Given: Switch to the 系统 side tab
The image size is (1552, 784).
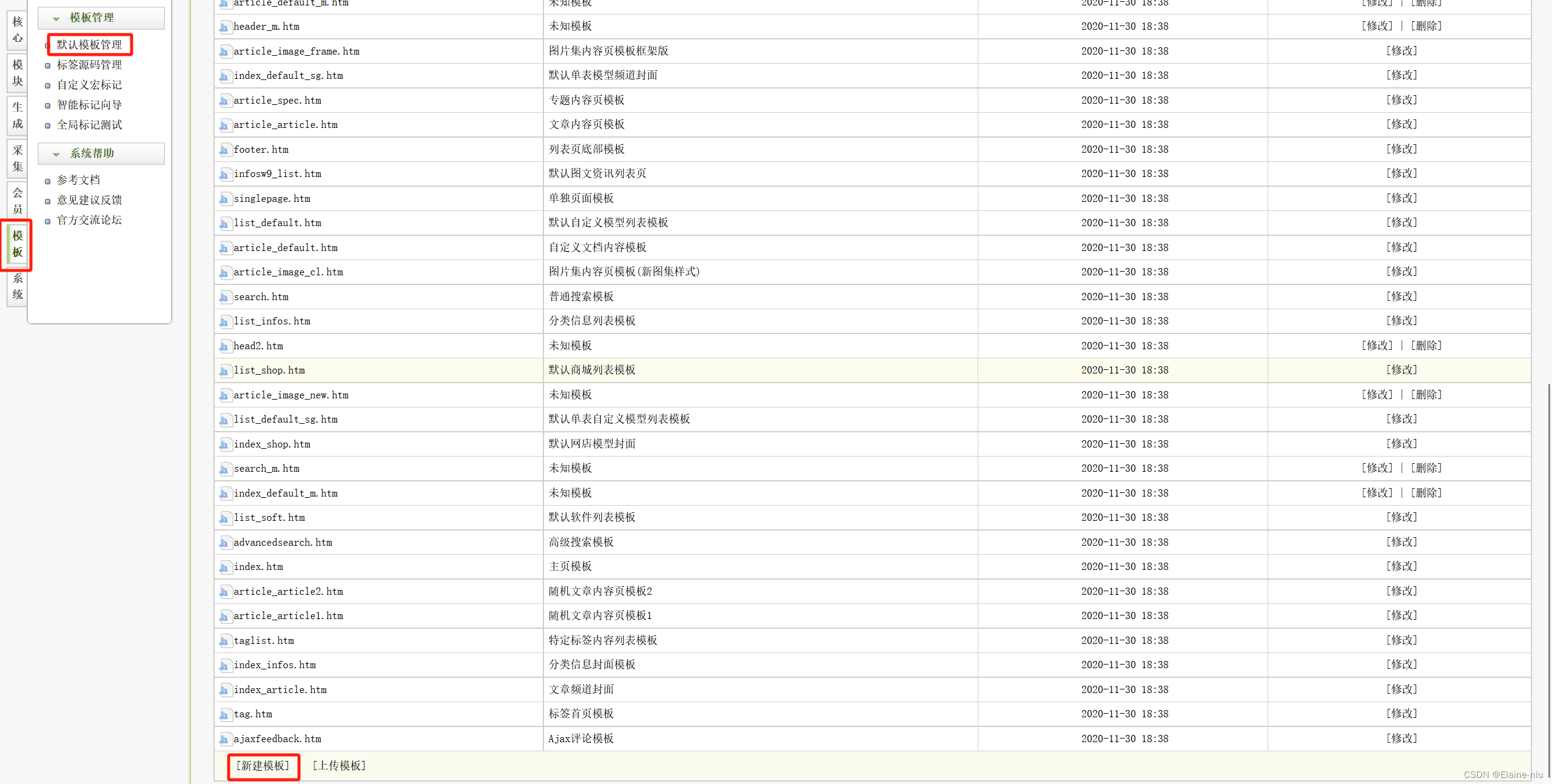Looking at the screenshot, I should coord(18,286).
